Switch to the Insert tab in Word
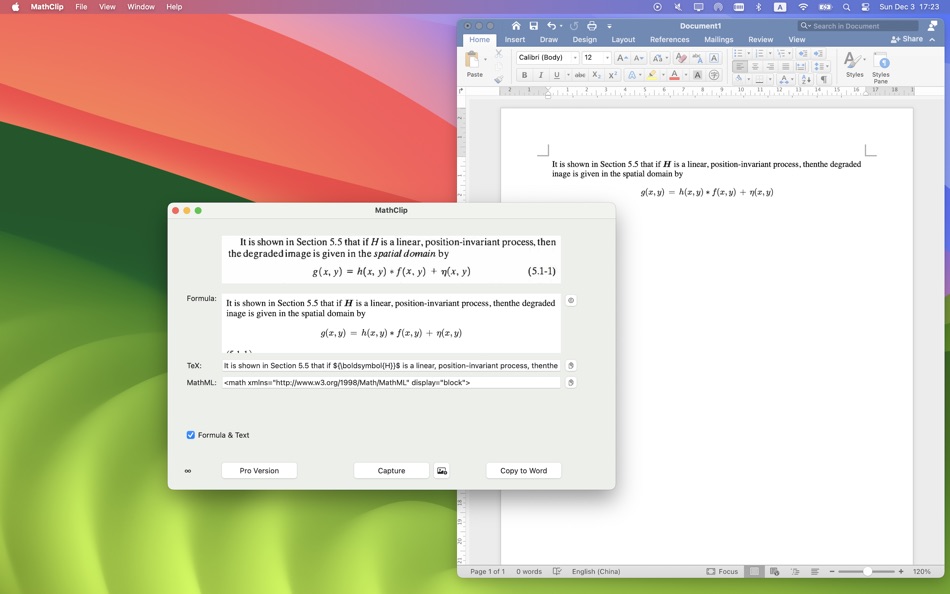The width and height of the screenshot is (950, 594). click(x=514, y=39)
